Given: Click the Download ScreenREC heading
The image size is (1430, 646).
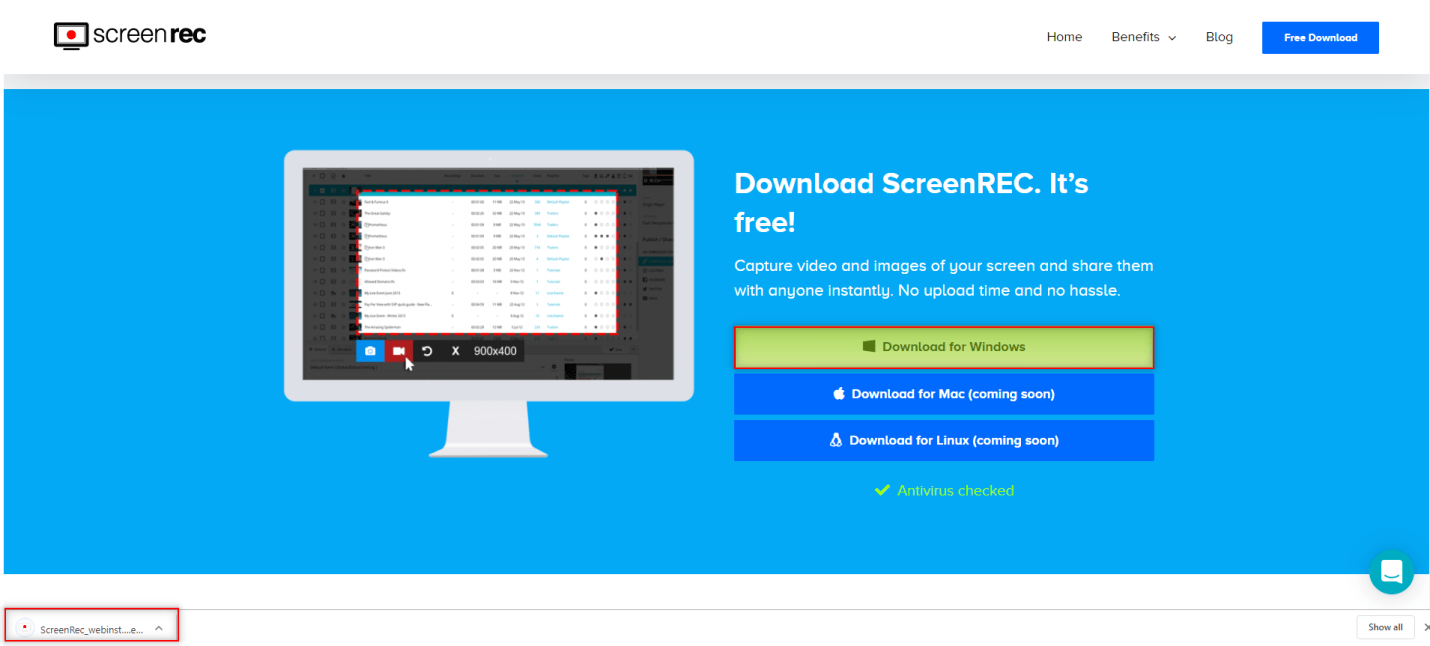Looking at the screenshot, I should [911, 202].
